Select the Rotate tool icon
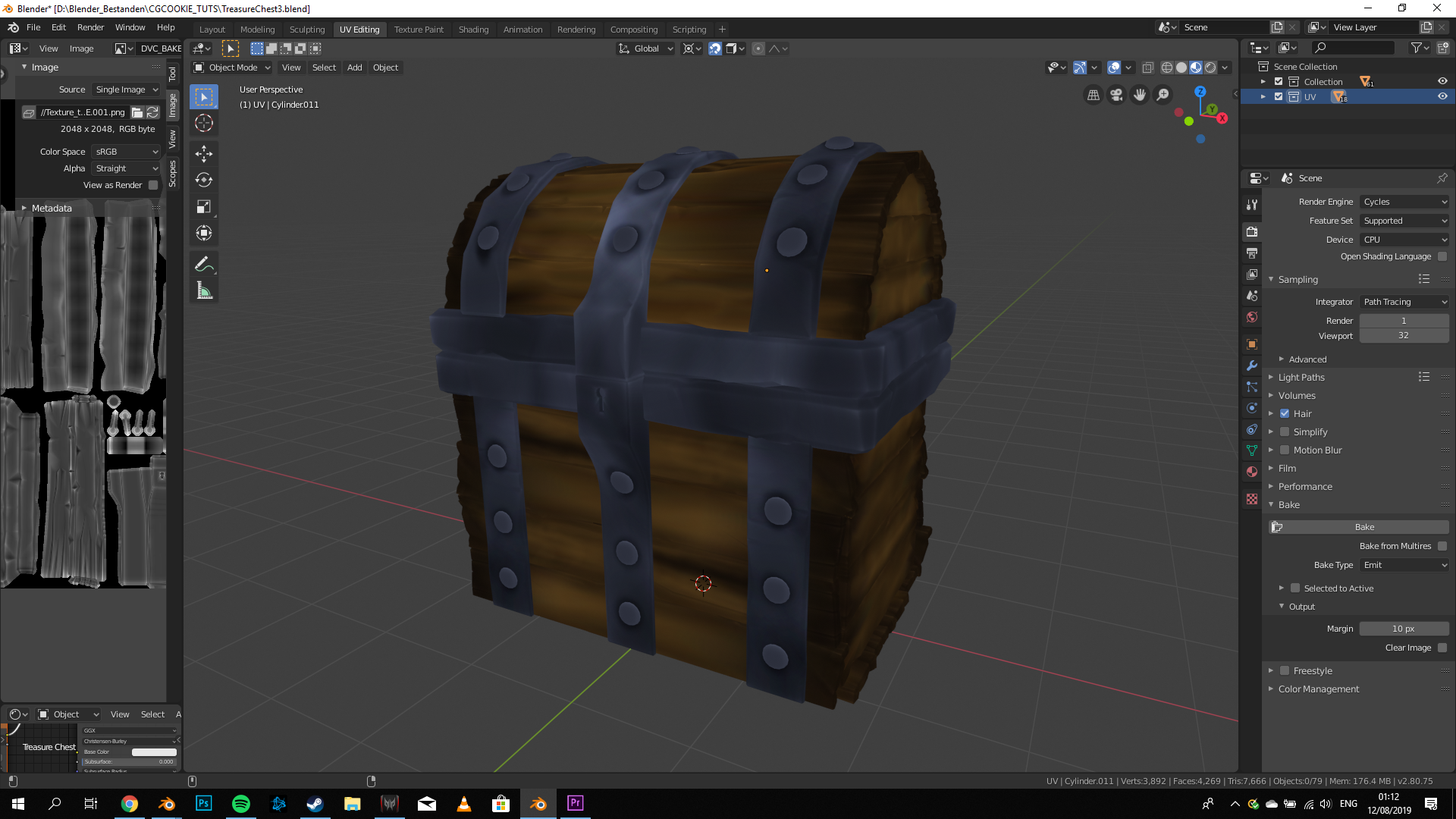The image size is (1456, 819). pos(203,180)
